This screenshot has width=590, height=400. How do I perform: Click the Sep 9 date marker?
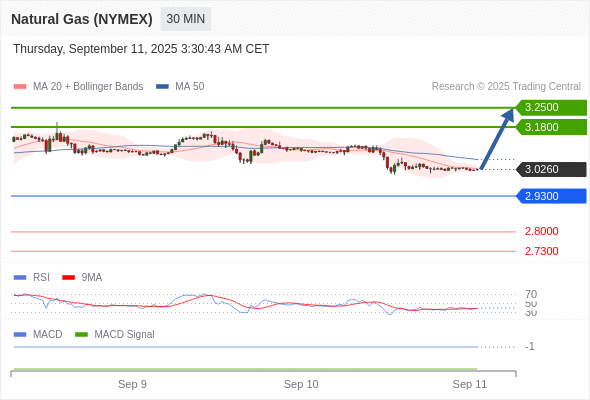click(132, 384)
